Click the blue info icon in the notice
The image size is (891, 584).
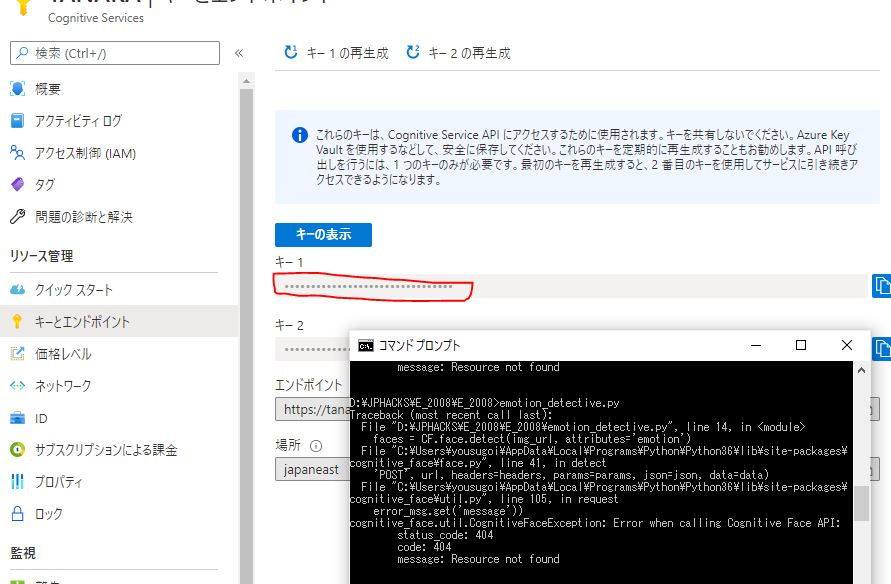pyautogui.click(x=300, y=135)
